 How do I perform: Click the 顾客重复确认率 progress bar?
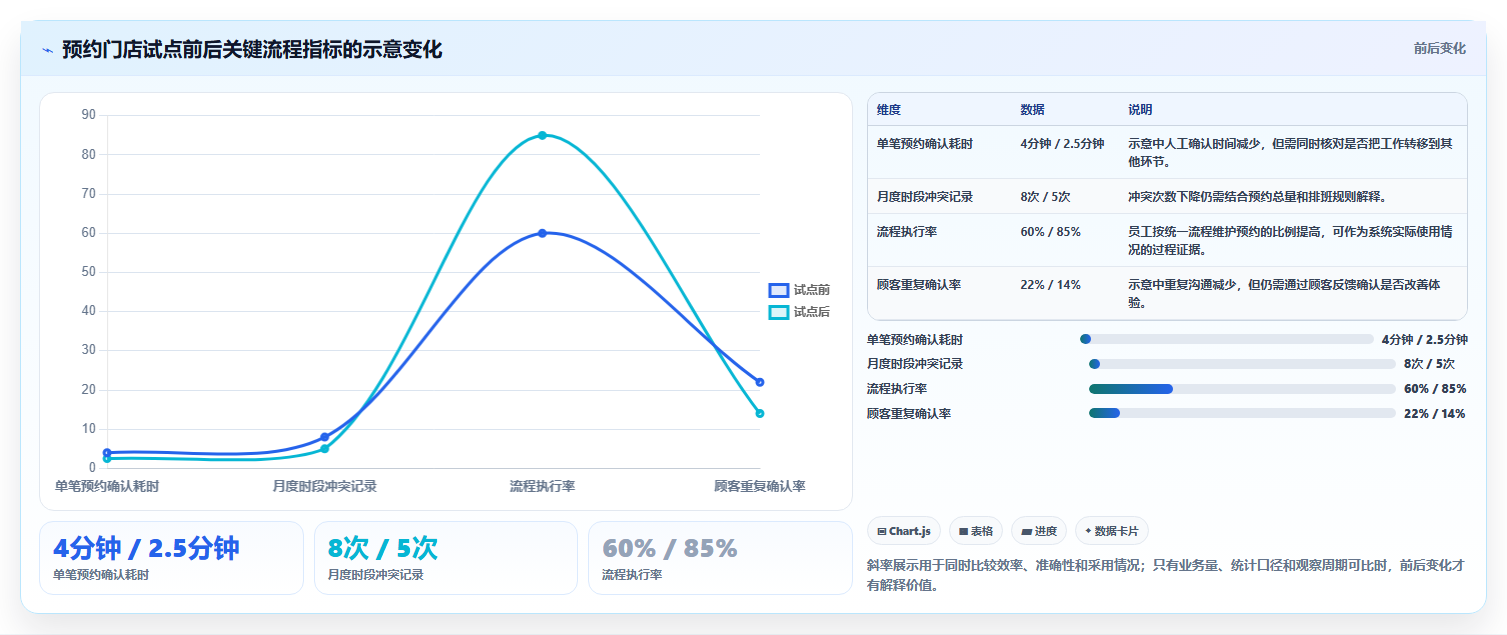click(x=1242, y=413)
